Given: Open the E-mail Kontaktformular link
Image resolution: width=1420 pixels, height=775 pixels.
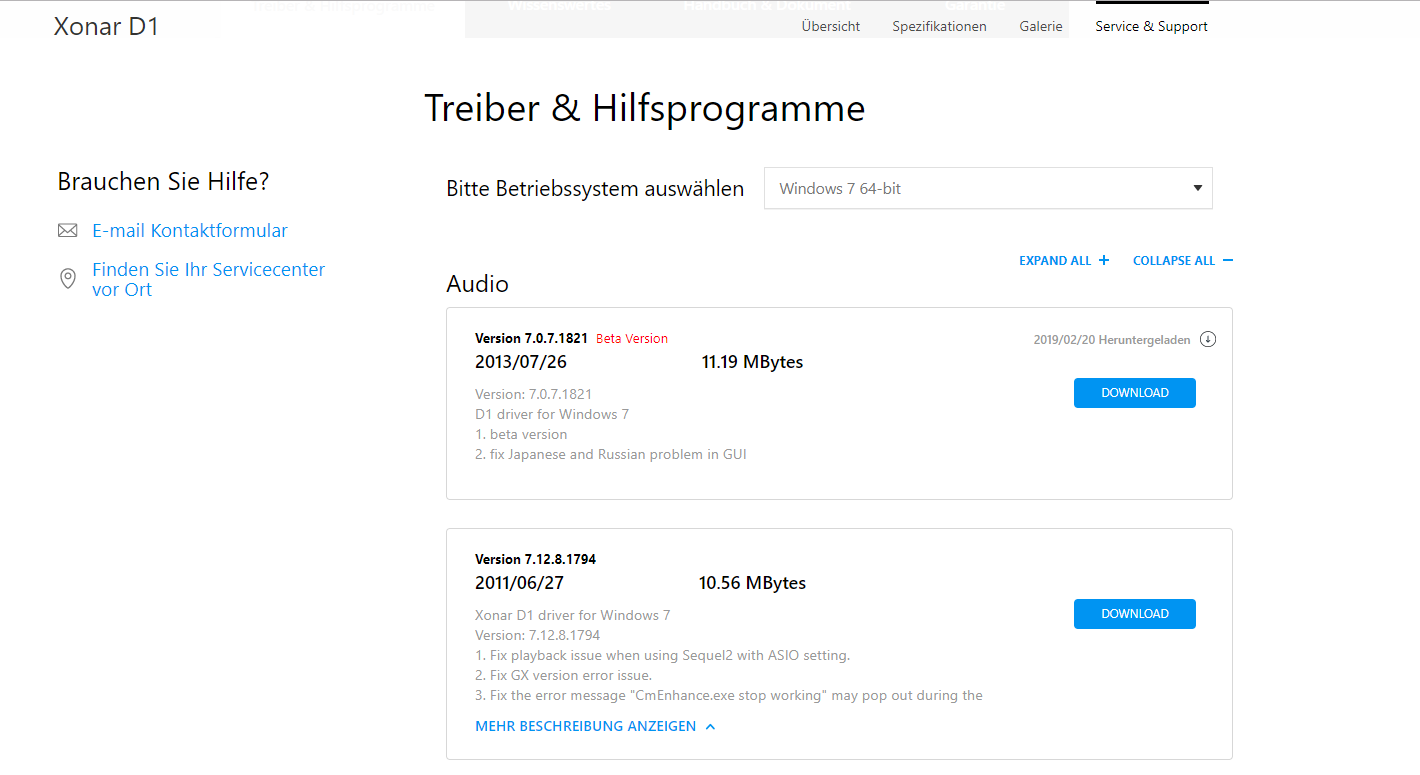Looking at the screenshot, I should pyautogui.click(x=190, y=231).
